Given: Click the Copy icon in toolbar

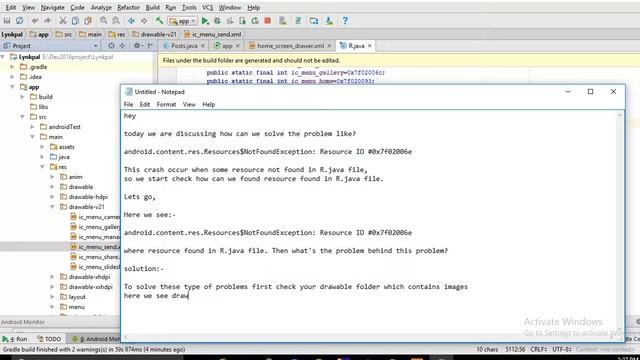Looking at the screenshot, I should coord(75,21).
